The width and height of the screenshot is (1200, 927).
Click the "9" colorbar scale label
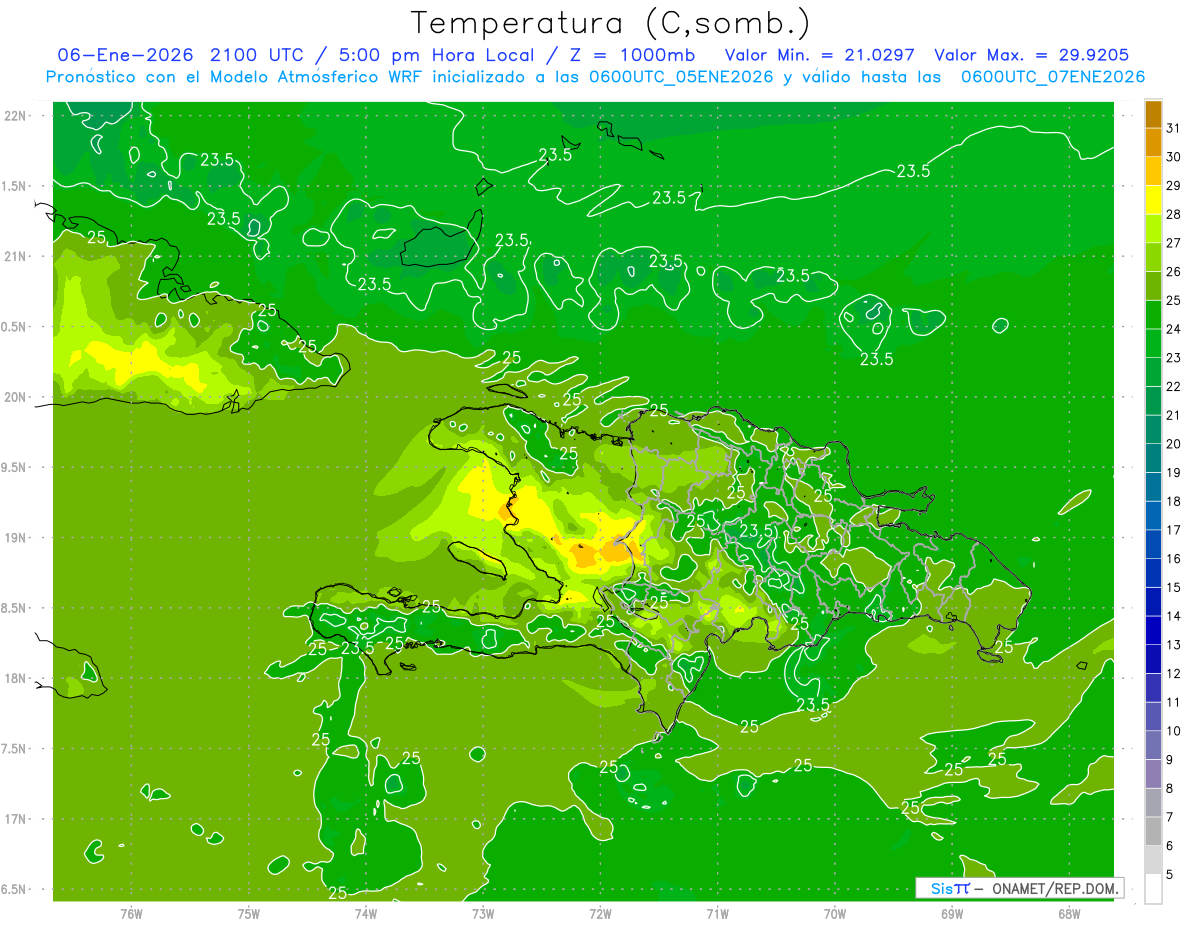tap(1170, 760)
